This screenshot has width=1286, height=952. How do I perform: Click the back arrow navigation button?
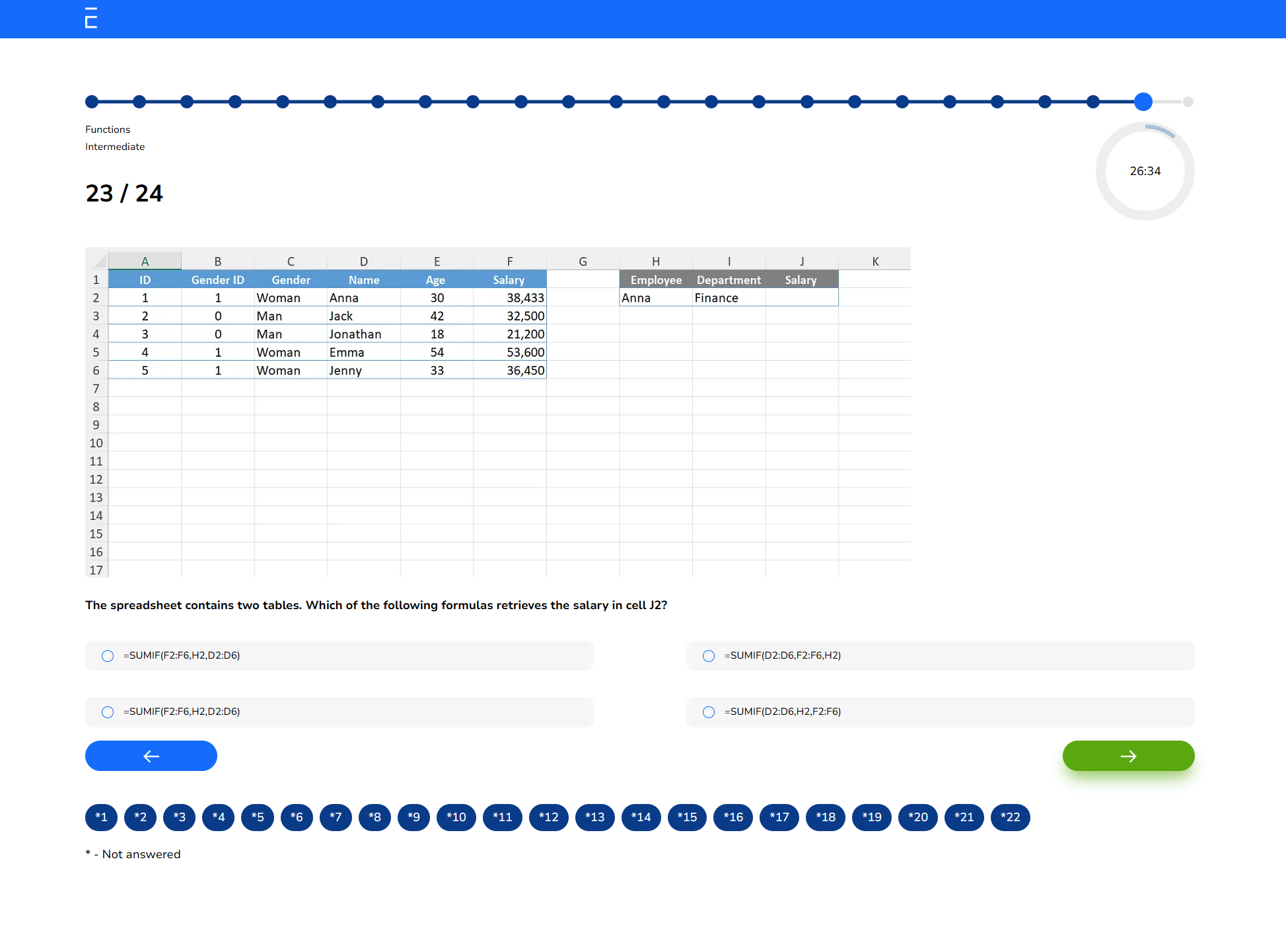[x=151, y=756]
